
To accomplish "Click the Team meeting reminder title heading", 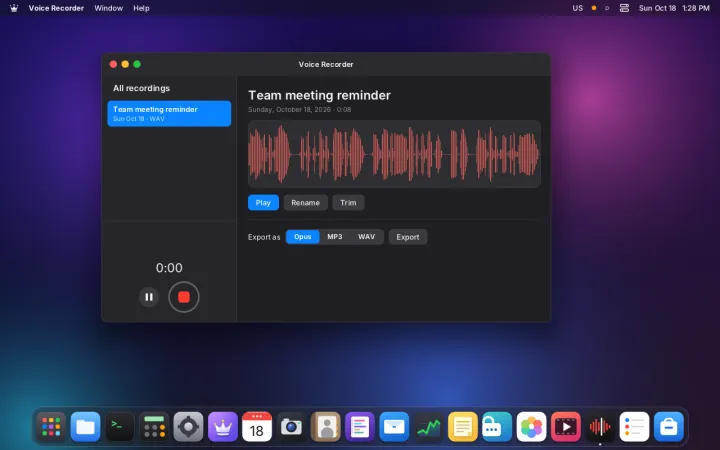I will (319, 95).
